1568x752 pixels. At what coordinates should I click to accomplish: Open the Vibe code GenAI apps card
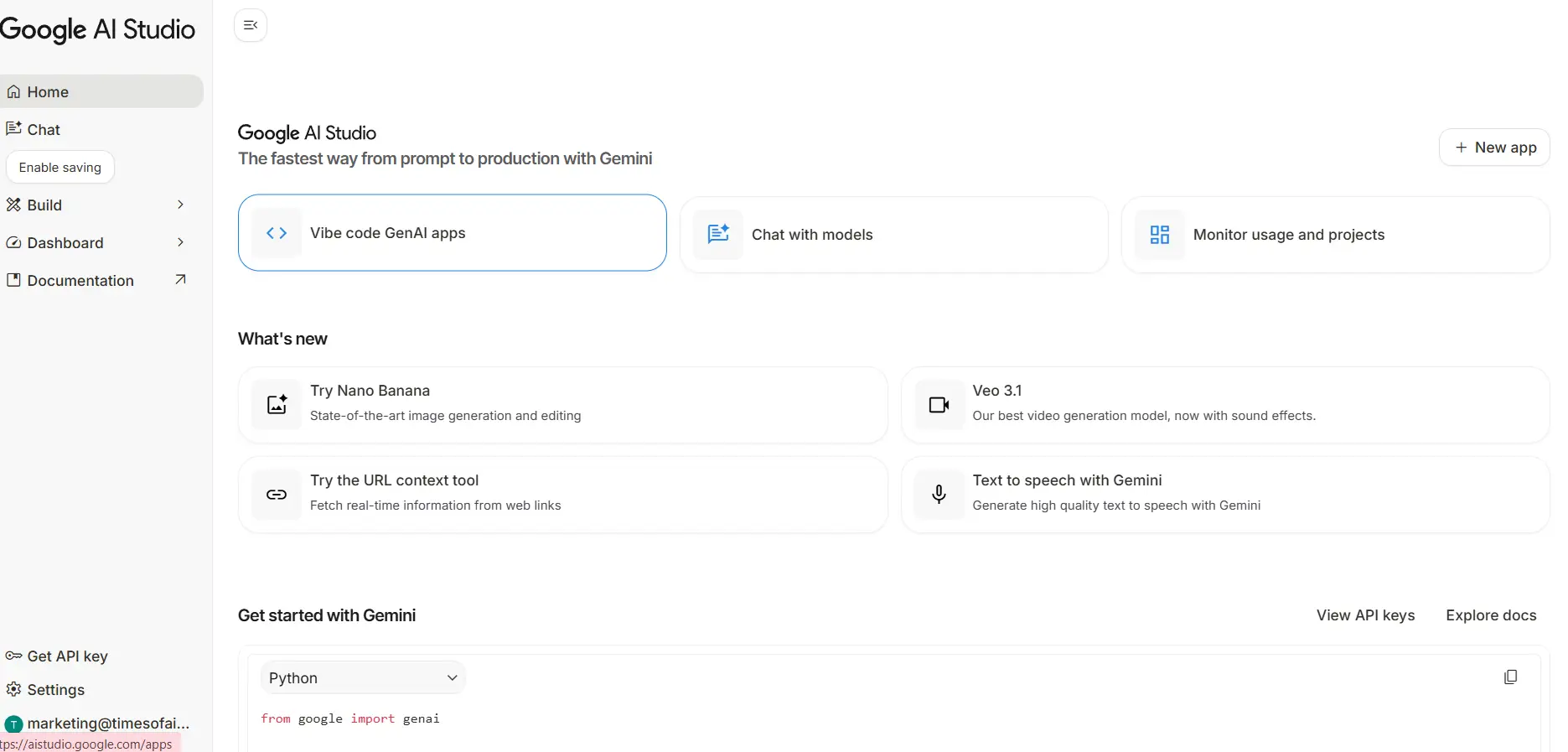pyautogui.click(x=453, y=233)
